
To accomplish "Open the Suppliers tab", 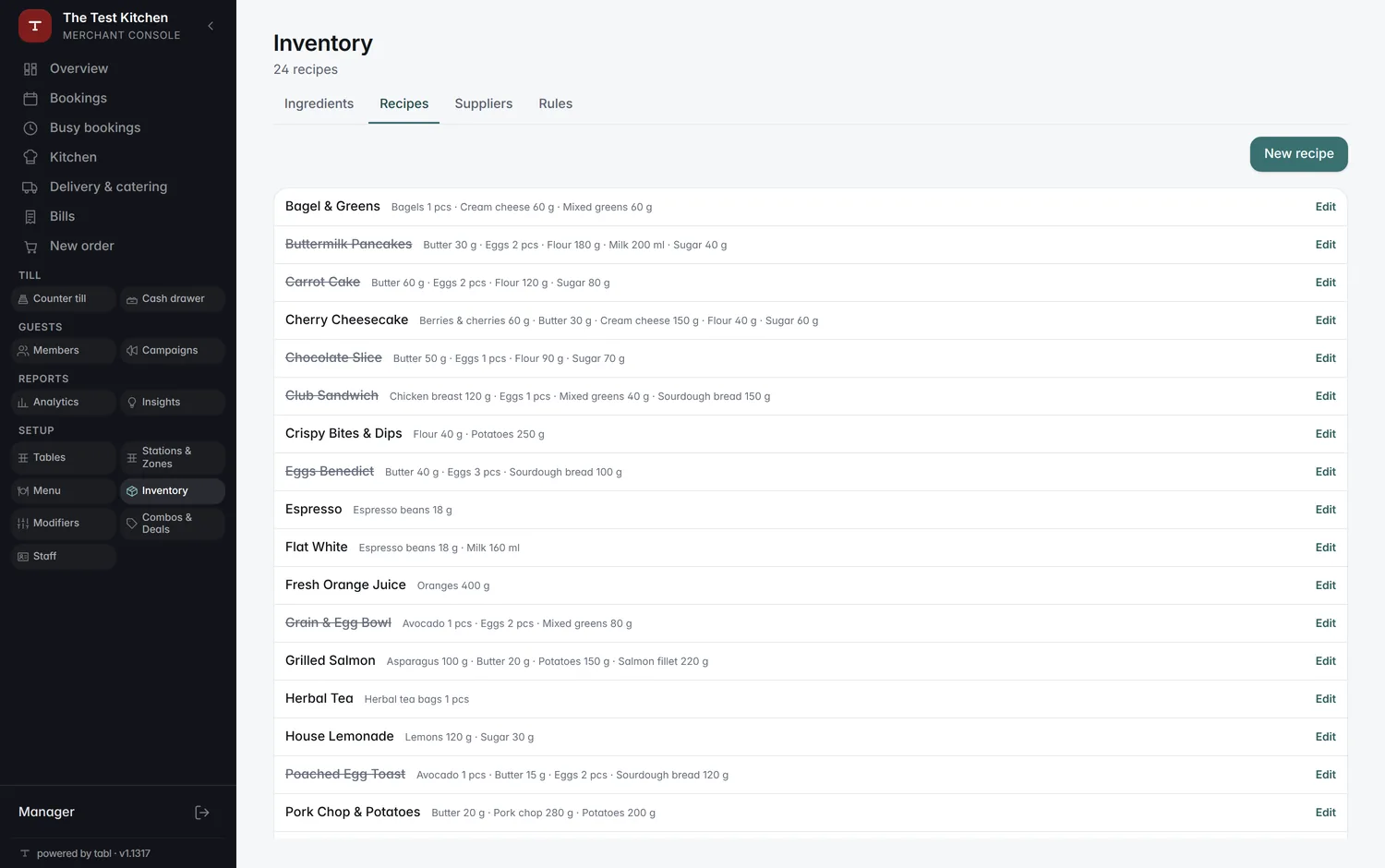I will click(483, 104).
